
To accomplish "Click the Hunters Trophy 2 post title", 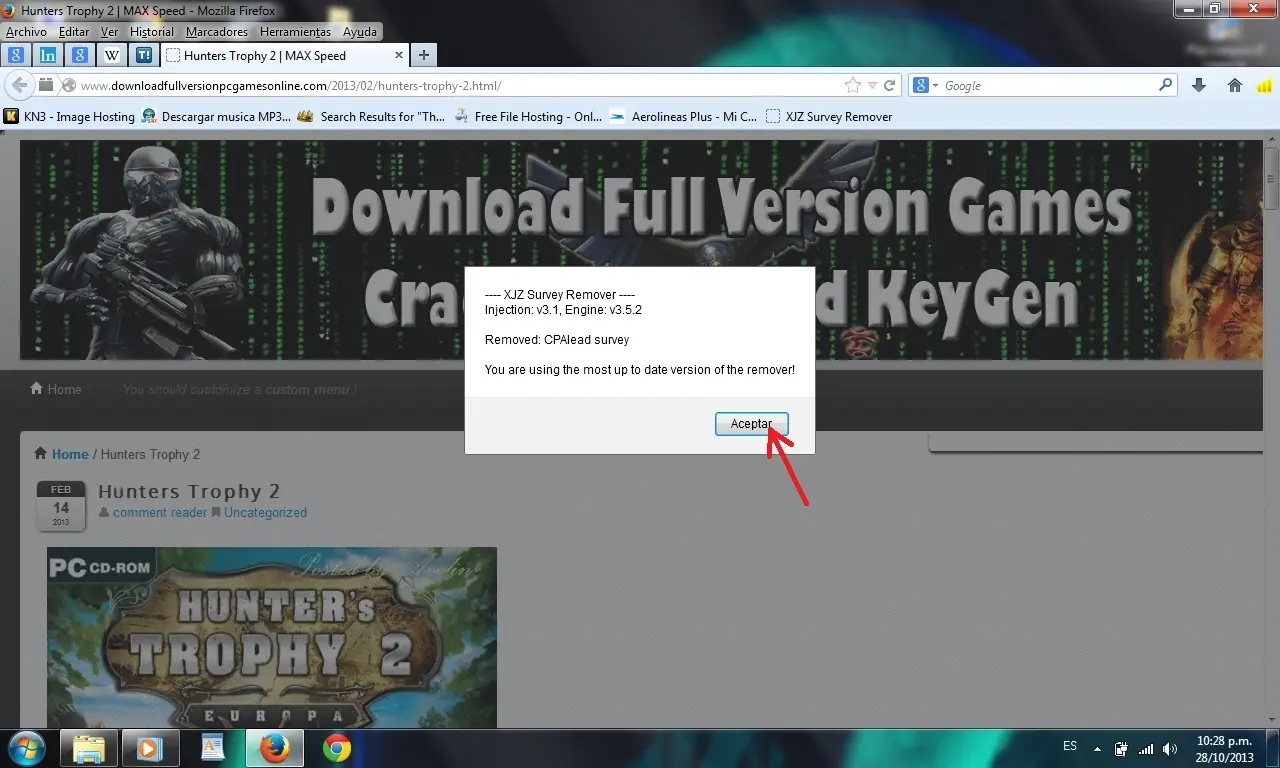I will click(x=189, y=491).
